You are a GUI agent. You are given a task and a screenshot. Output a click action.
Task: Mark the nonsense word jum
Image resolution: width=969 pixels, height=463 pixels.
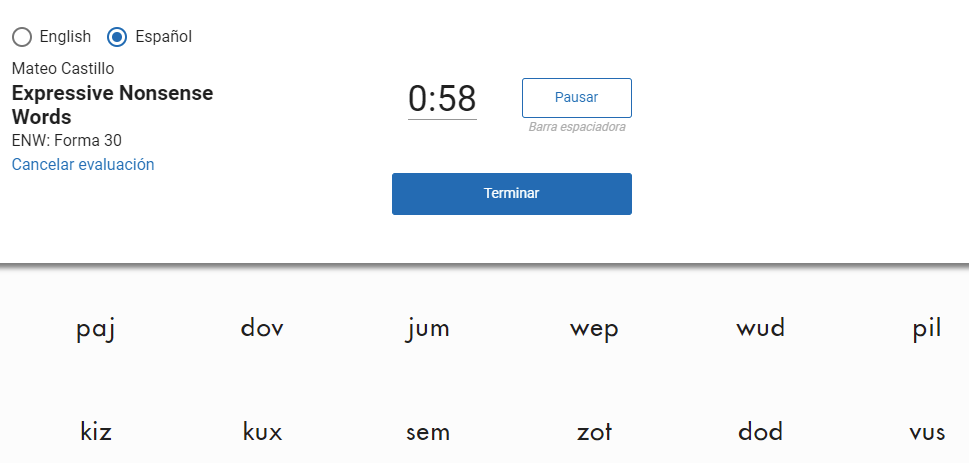[x=428, y=328]
